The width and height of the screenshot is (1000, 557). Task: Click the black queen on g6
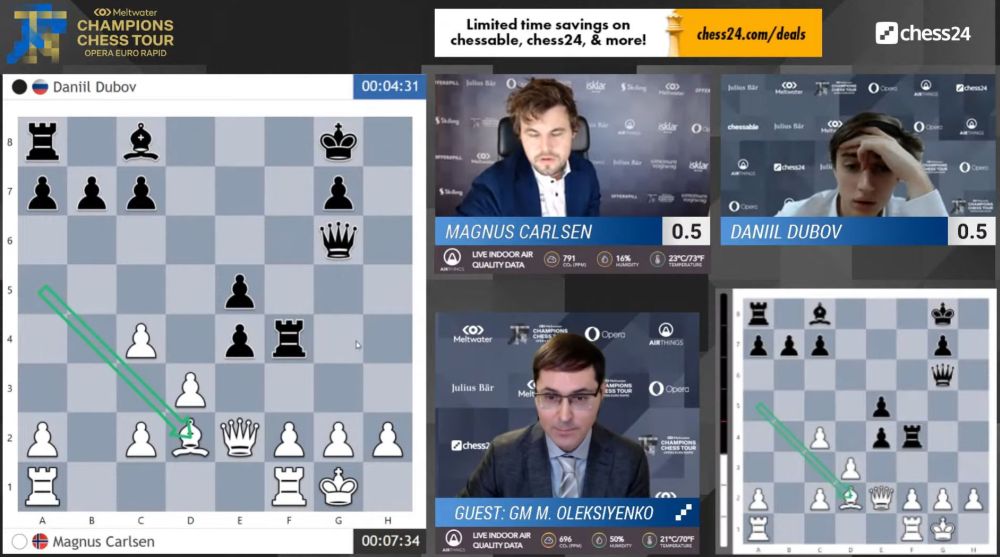coord(338,240)
